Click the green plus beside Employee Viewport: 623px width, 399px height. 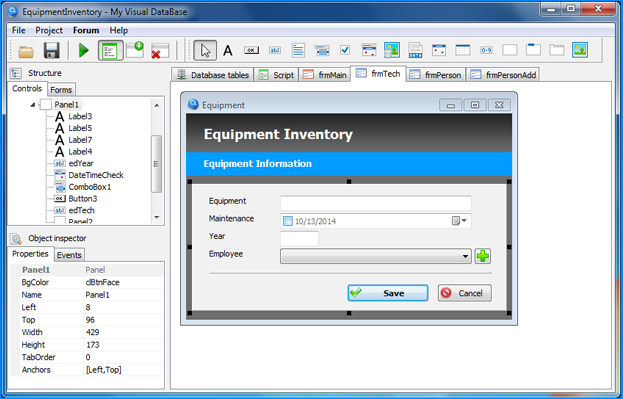(x=483, y=256)
